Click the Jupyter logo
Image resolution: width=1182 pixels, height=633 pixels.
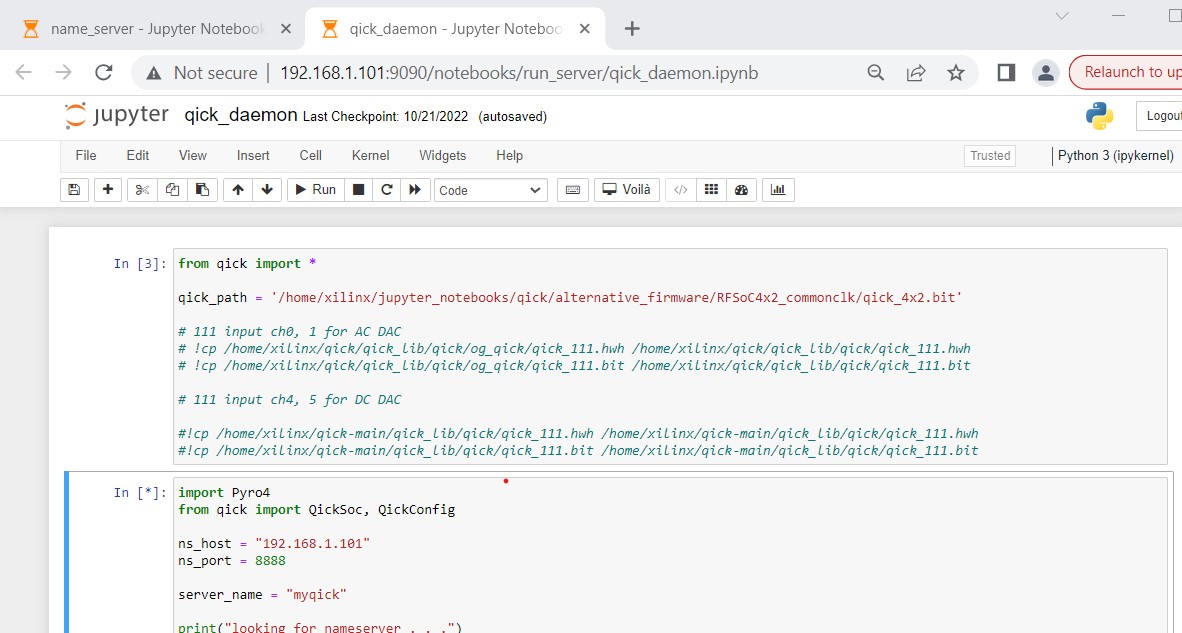117,115
